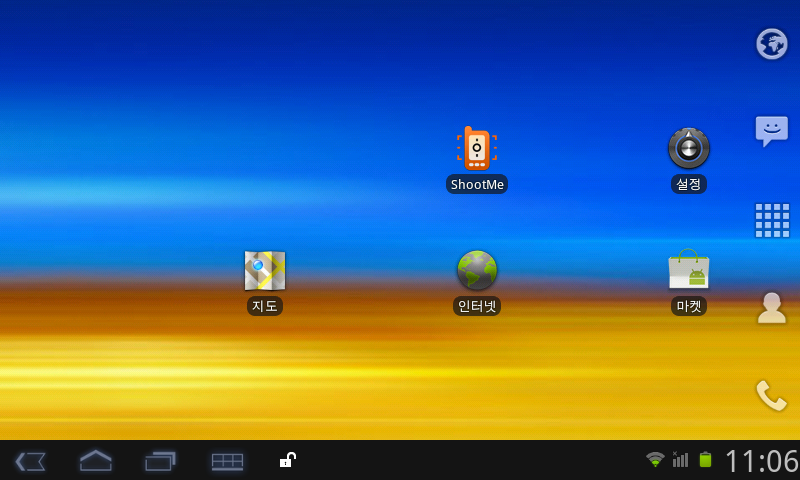Screen dimensions: 800x480
Task: Tap the ShootMe text label
Action: coord(477,184)
